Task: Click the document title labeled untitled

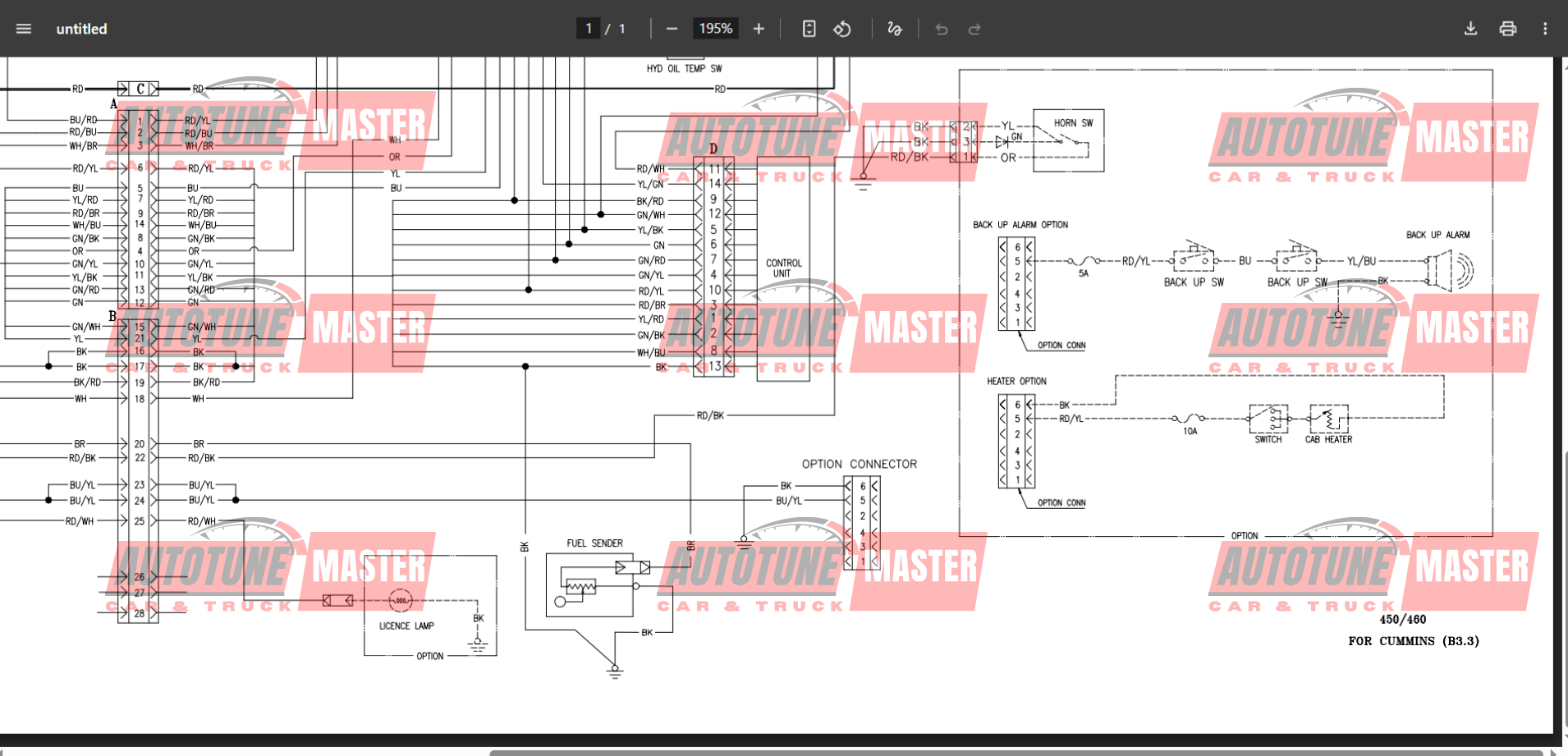Action: [x=81, y=28]
